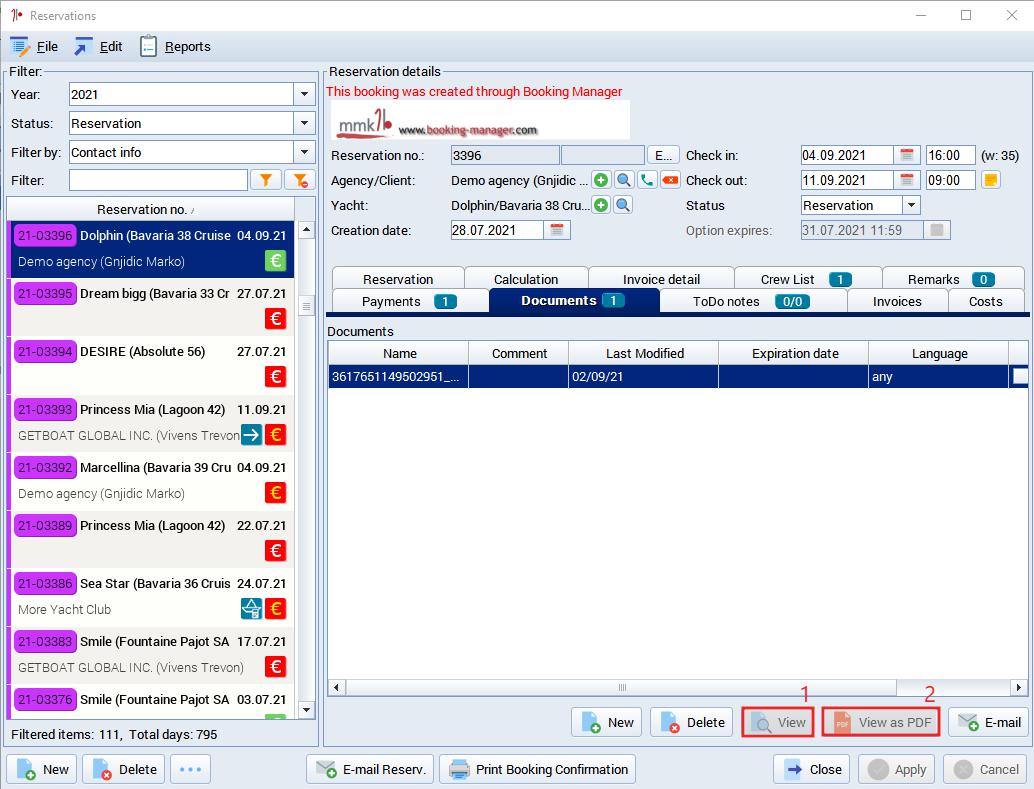
Task: Click the red euro icon on reservation 21-03393
Action: [276, 435]
